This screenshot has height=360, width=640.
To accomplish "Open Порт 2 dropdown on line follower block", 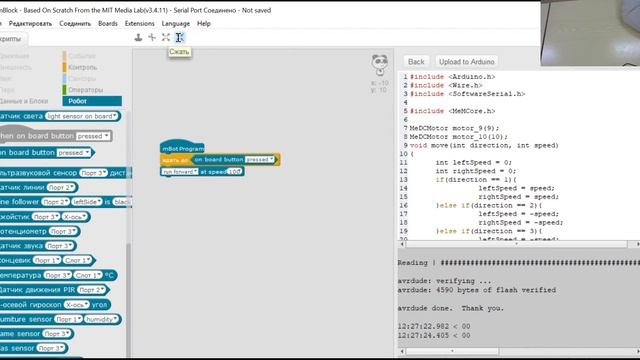I will [x=56, y=202].
